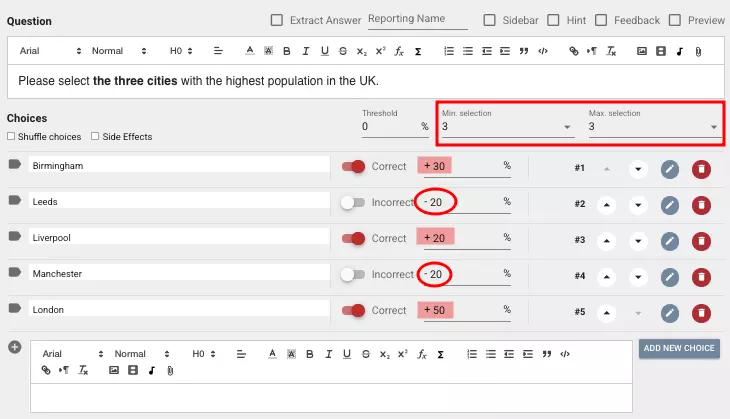Enable the Preview checkbox

pos(675,20)
